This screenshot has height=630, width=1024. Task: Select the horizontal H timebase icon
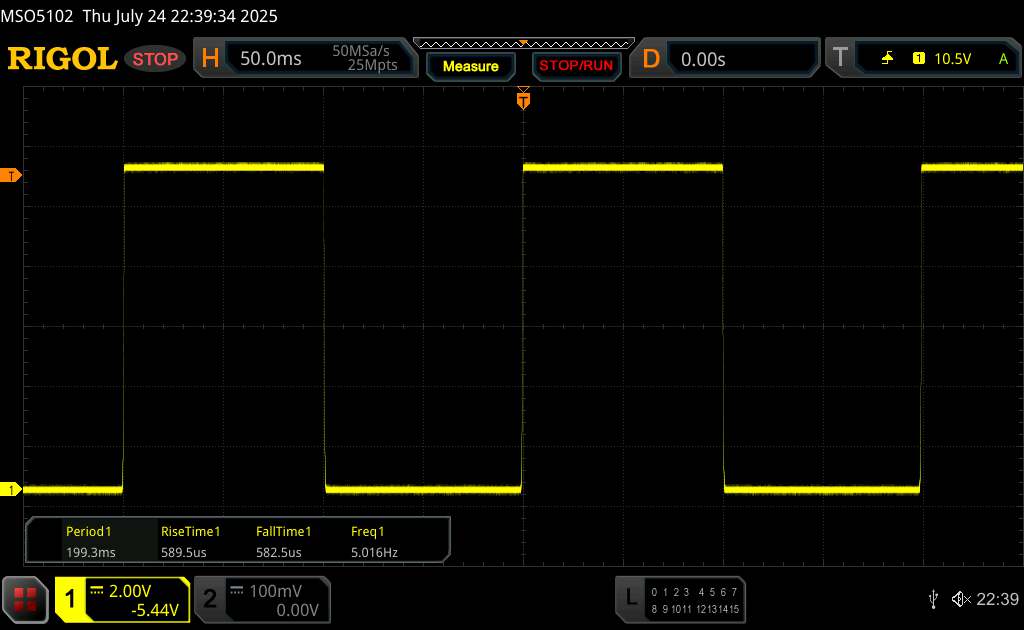(x=210, y=59)
